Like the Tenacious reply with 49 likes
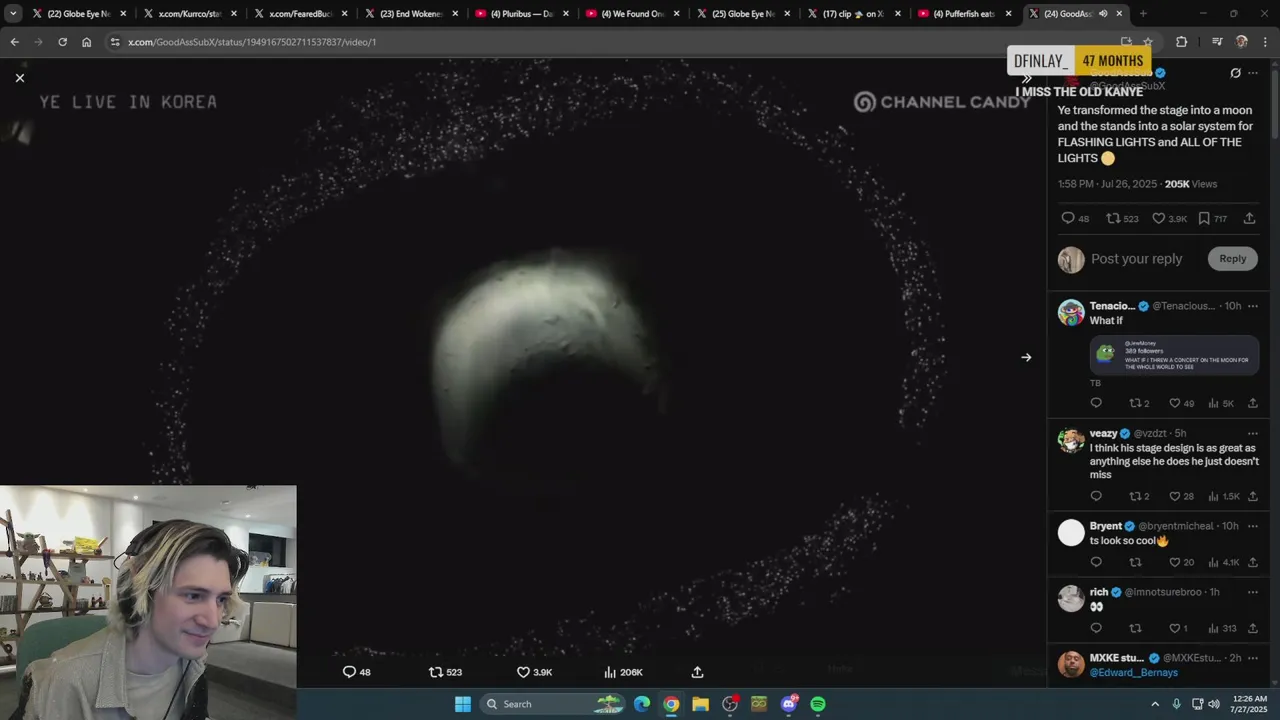1280x720 pixels. (1182, 403)
